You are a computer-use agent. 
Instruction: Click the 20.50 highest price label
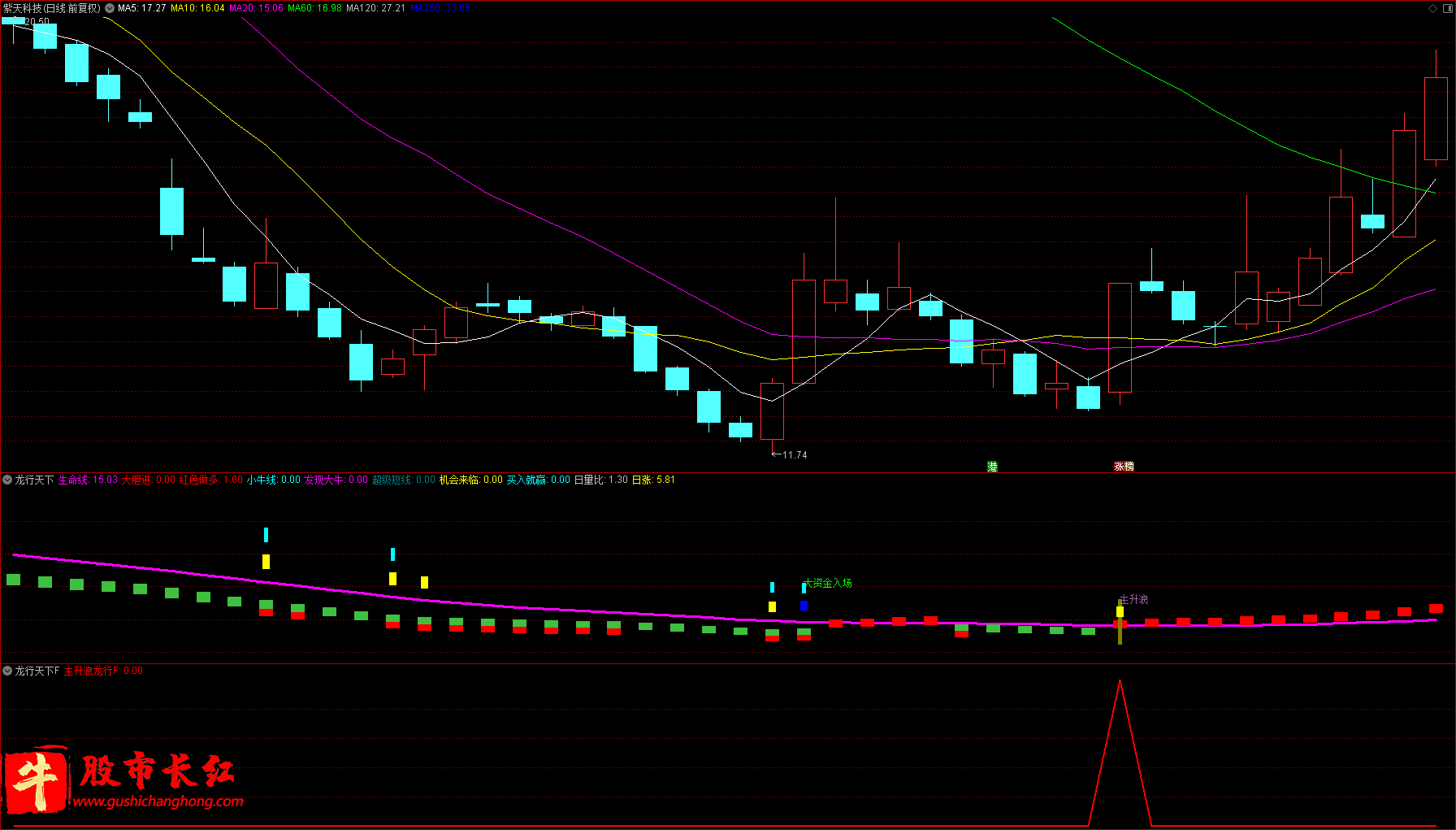pyautogui.click(x=37, y=21)
